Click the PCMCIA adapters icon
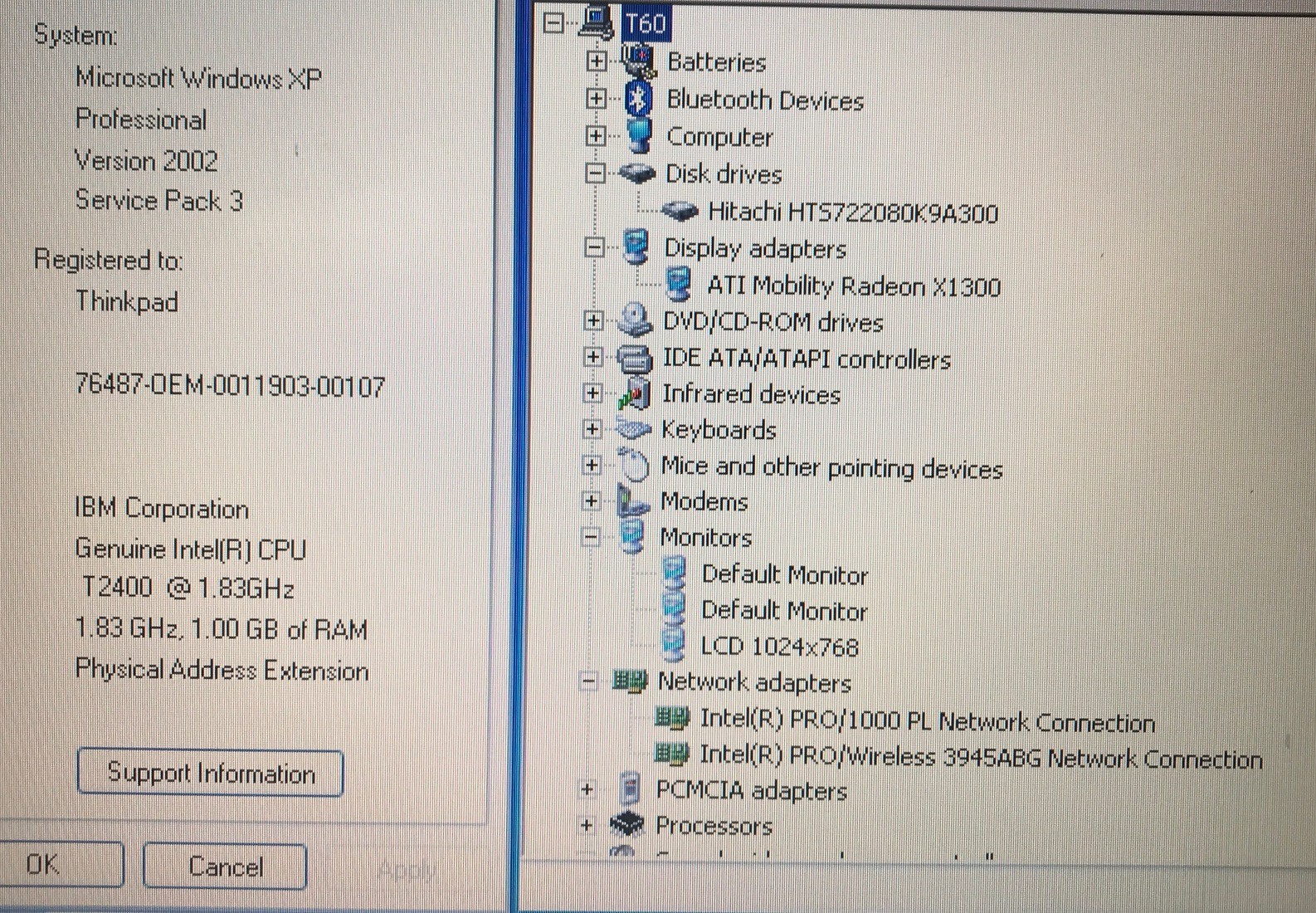This screenshot has height=913, width=1316. pyautogui.click(x=630, y=788)
